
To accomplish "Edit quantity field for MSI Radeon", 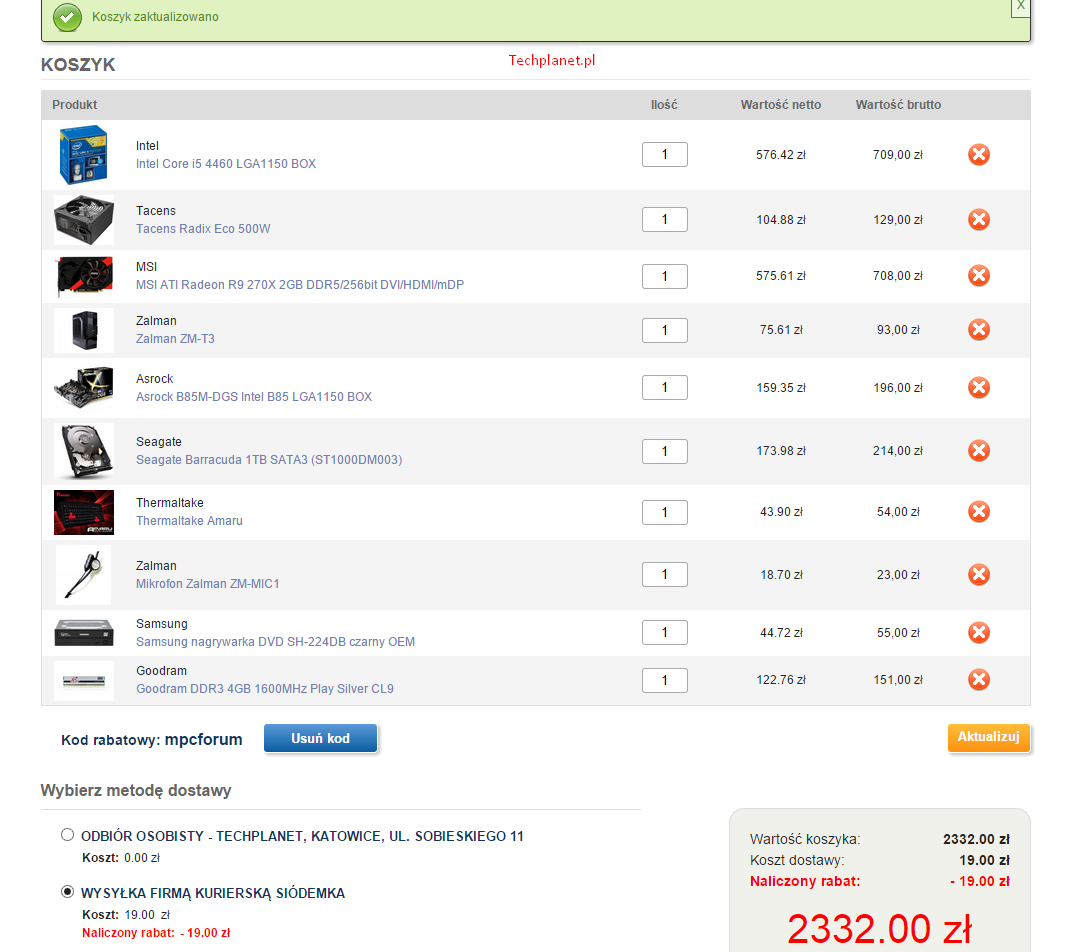I will (664, 276).
